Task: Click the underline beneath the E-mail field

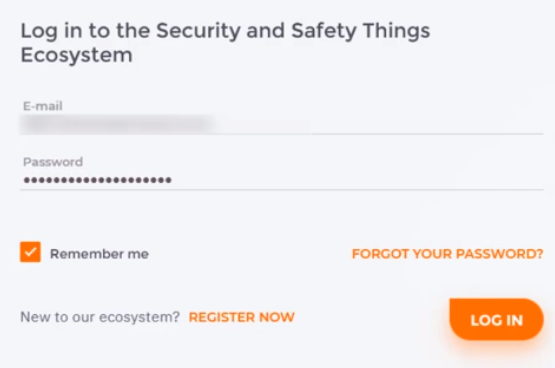Action: (281, 134)
